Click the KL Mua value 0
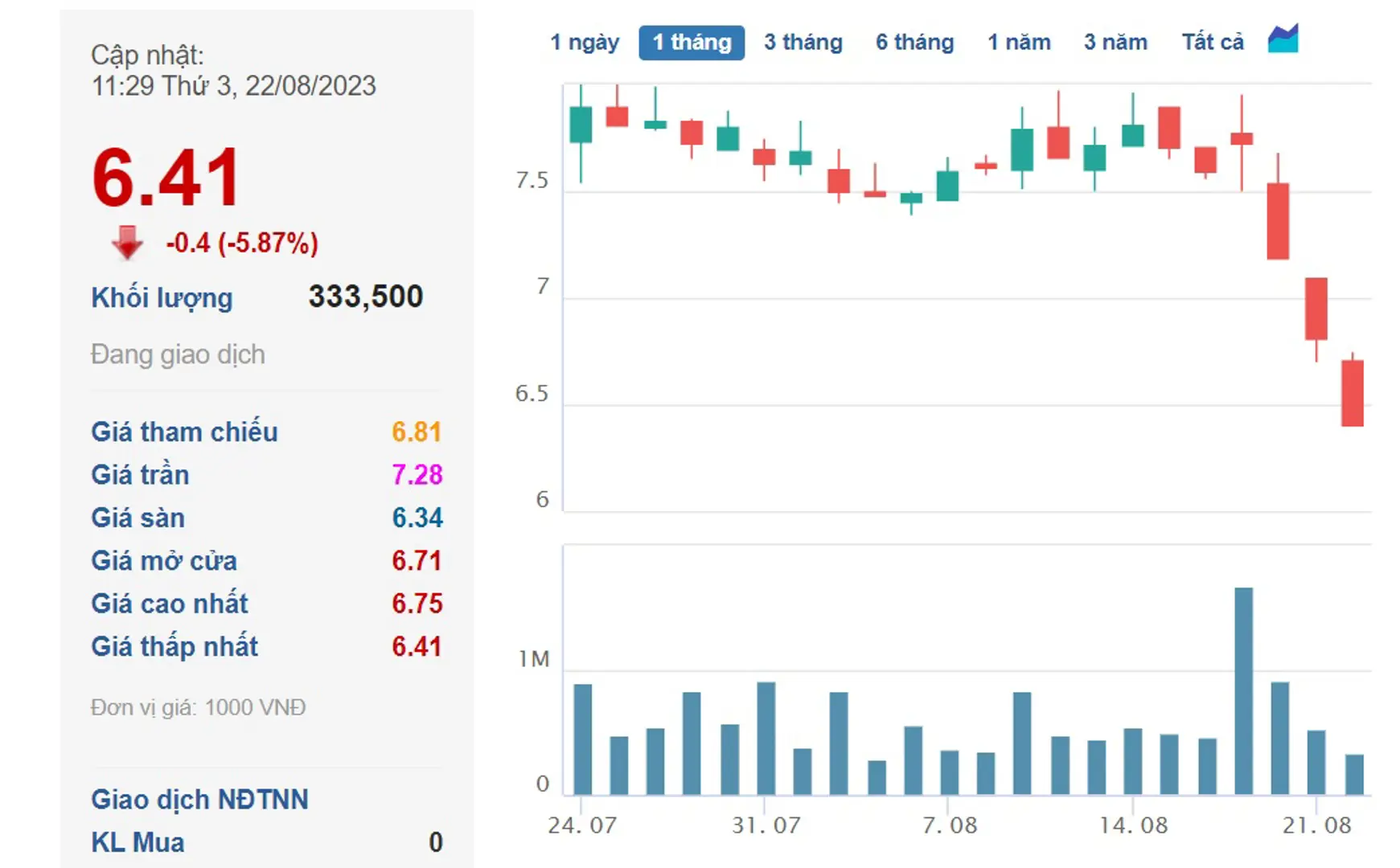This screenshot has height=868, width=1400. 436,842
